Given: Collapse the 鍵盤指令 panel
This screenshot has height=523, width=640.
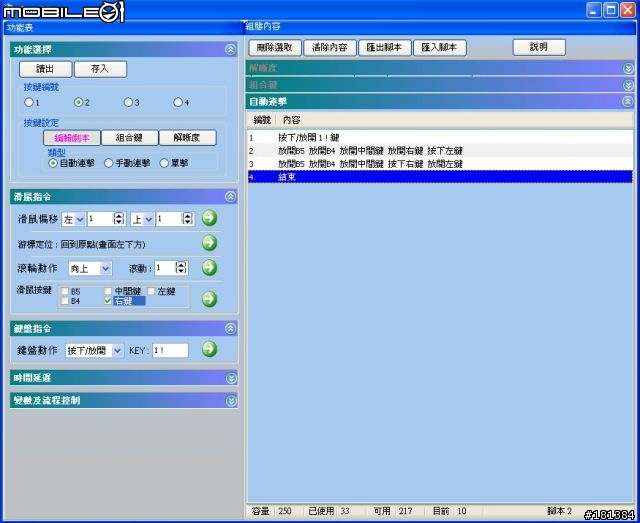Looking at the screenshot, I should [230, 328].
